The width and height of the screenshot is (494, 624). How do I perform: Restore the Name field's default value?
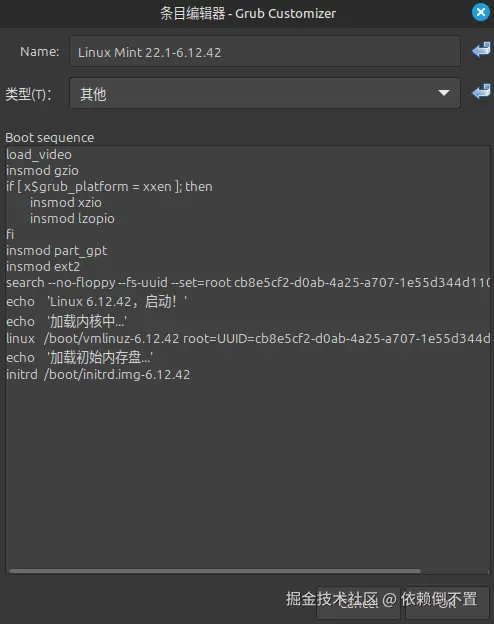click(481, 51)
